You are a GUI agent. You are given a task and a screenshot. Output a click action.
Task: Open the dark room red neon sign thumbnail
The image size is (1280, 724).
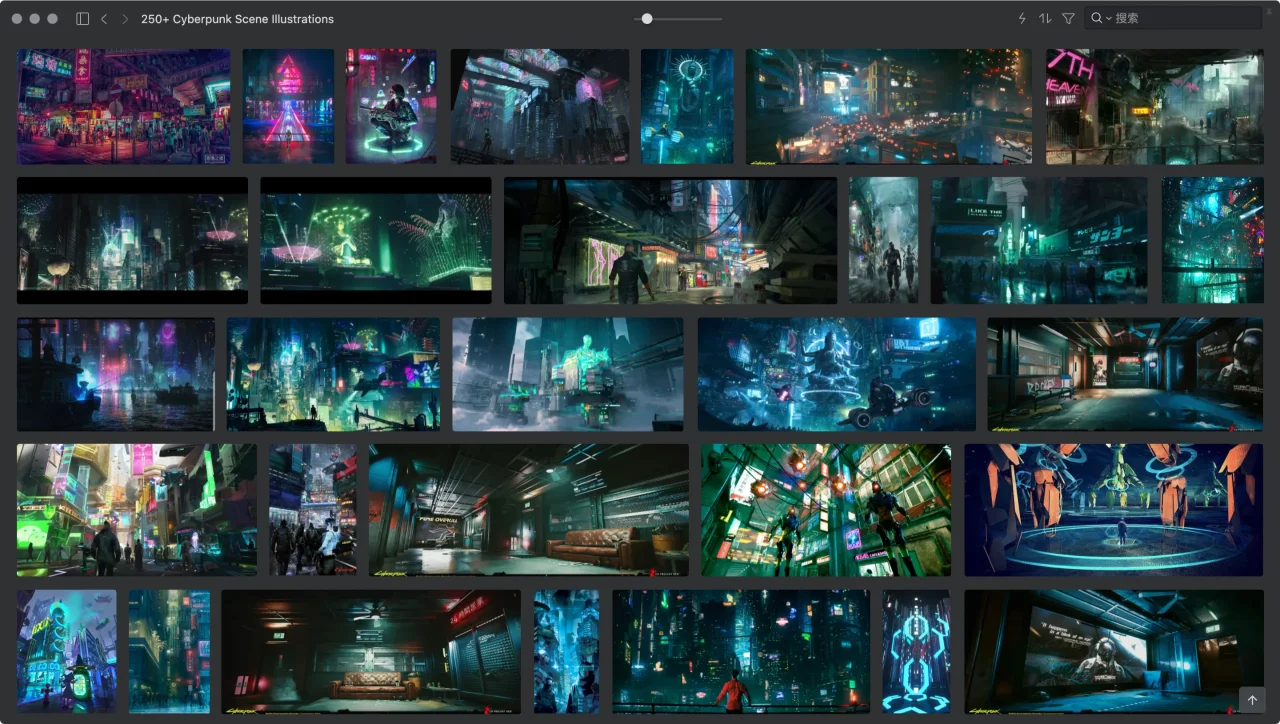pyautogui.click(x=371, y=651)
